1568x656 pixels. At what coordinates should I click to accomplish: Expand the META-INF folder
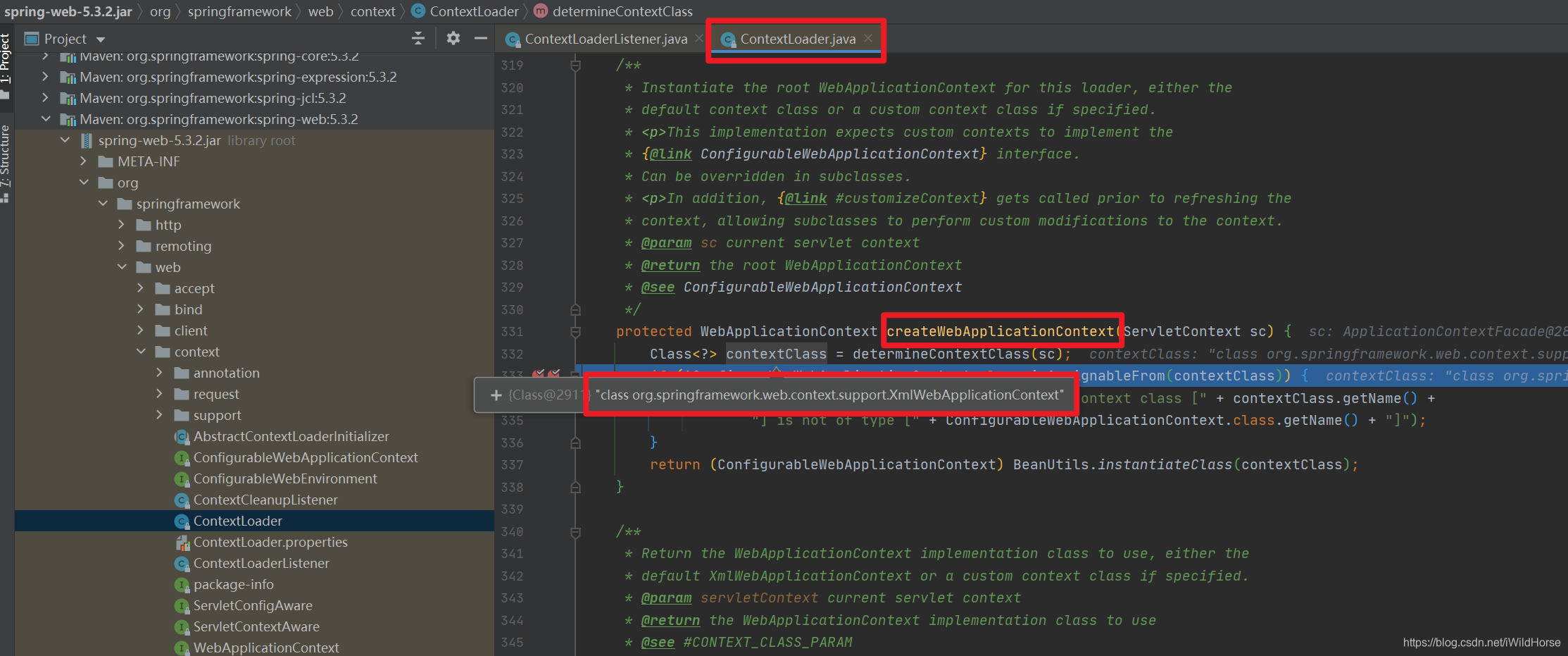coord(84,161)
